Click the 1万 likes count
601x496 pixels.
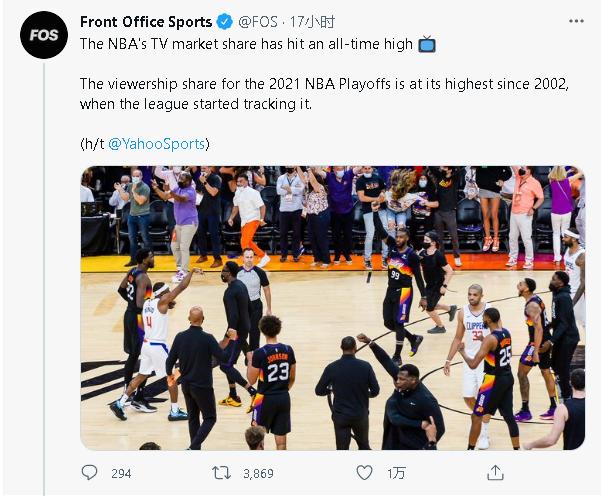[396, 473]
